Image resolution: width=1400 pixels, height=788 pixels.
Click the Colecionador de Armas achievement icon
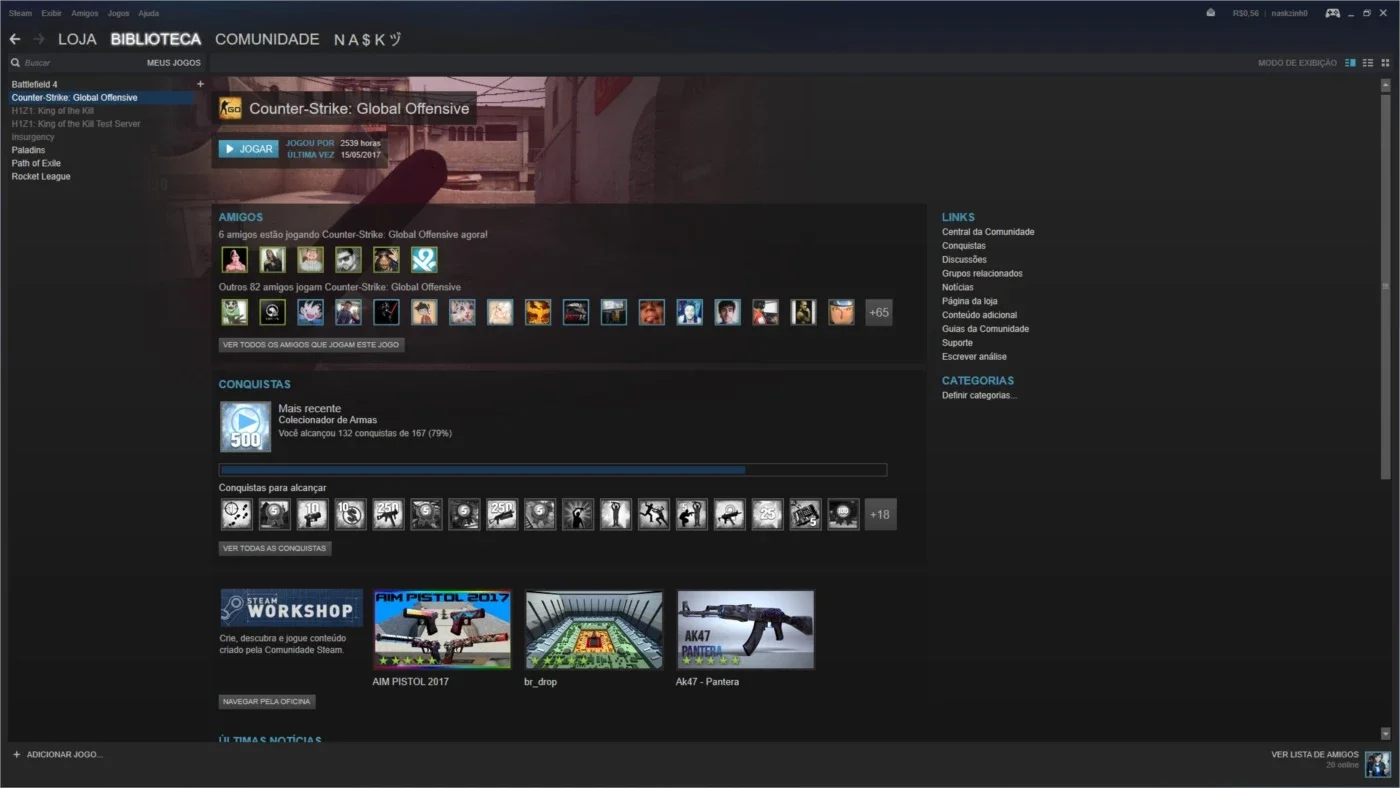(x=245, y=427)
